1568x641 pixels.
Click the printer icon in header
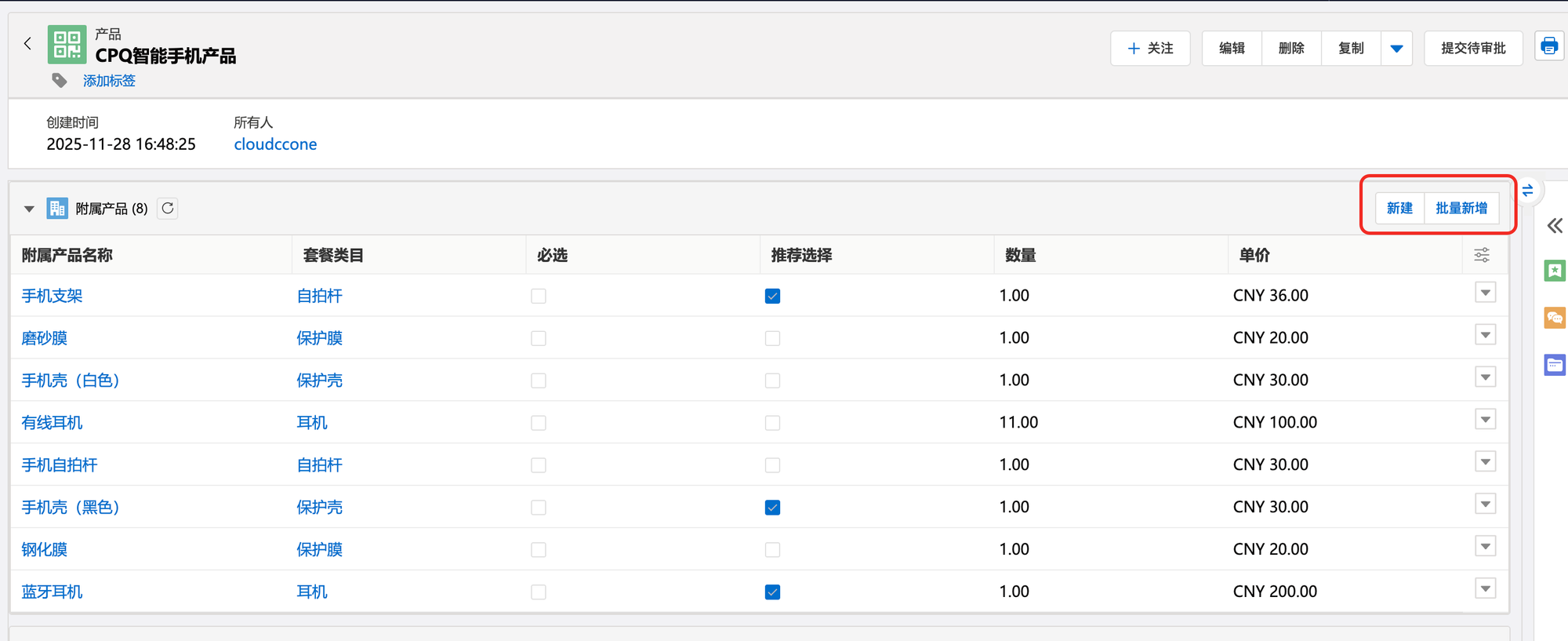(1549, 47)
